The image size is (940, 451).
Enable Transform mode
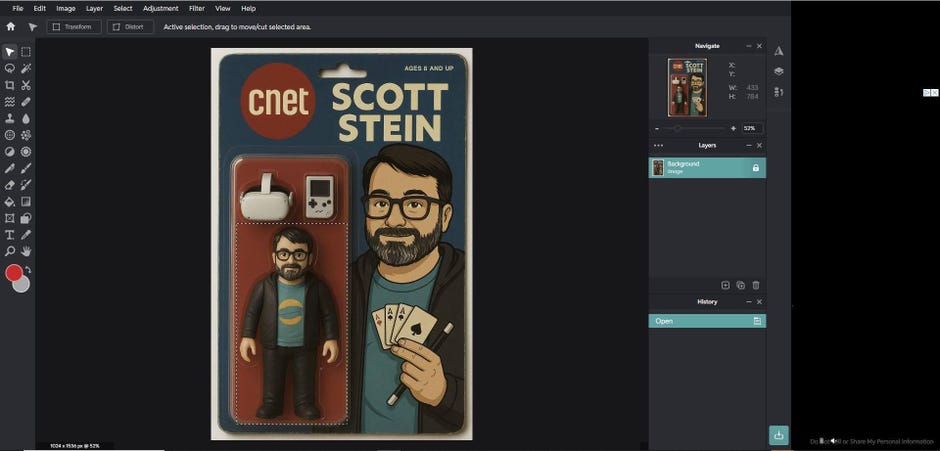point(74,27)
